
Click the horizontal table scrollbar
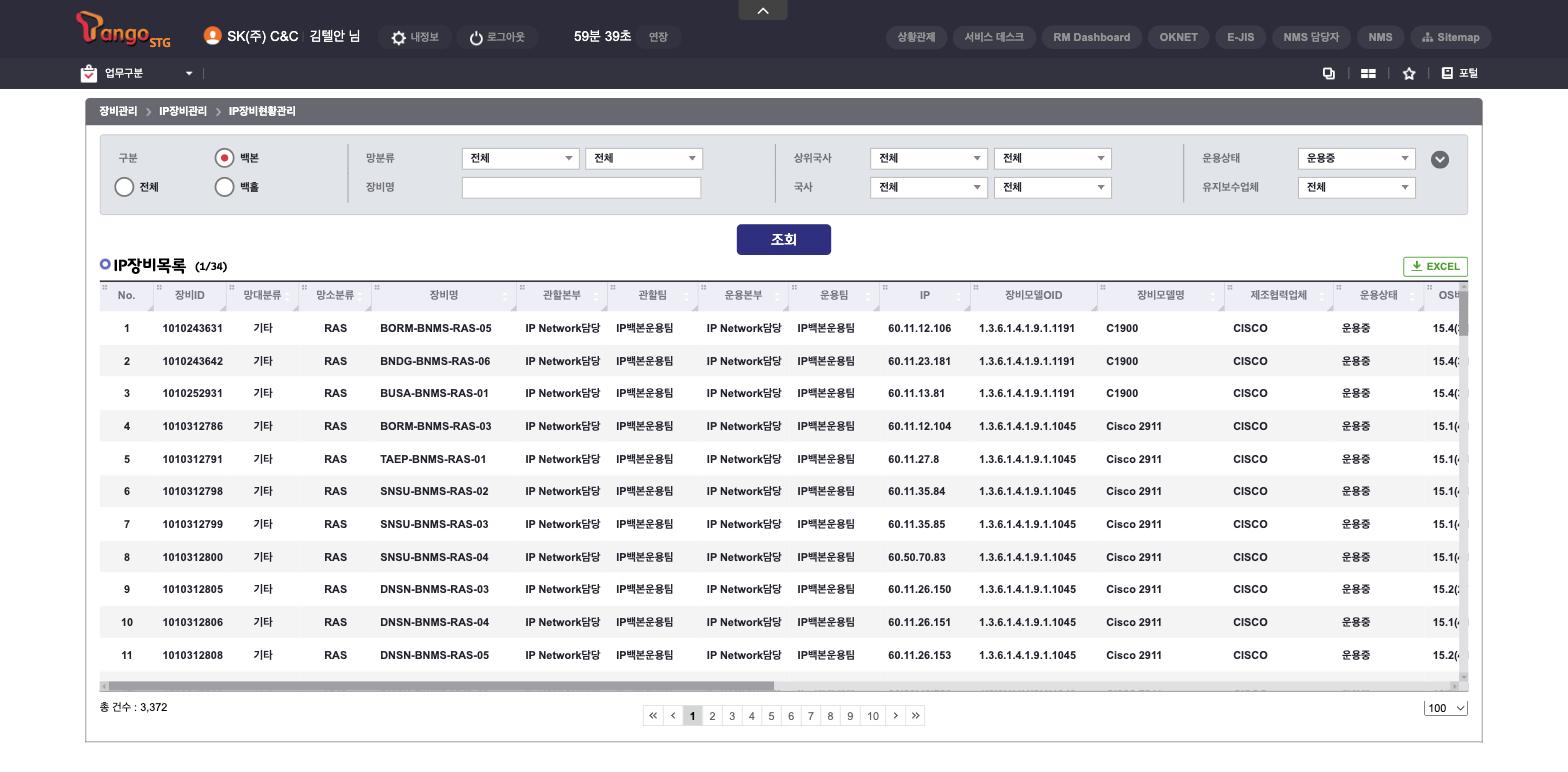(x=441, y=686)
